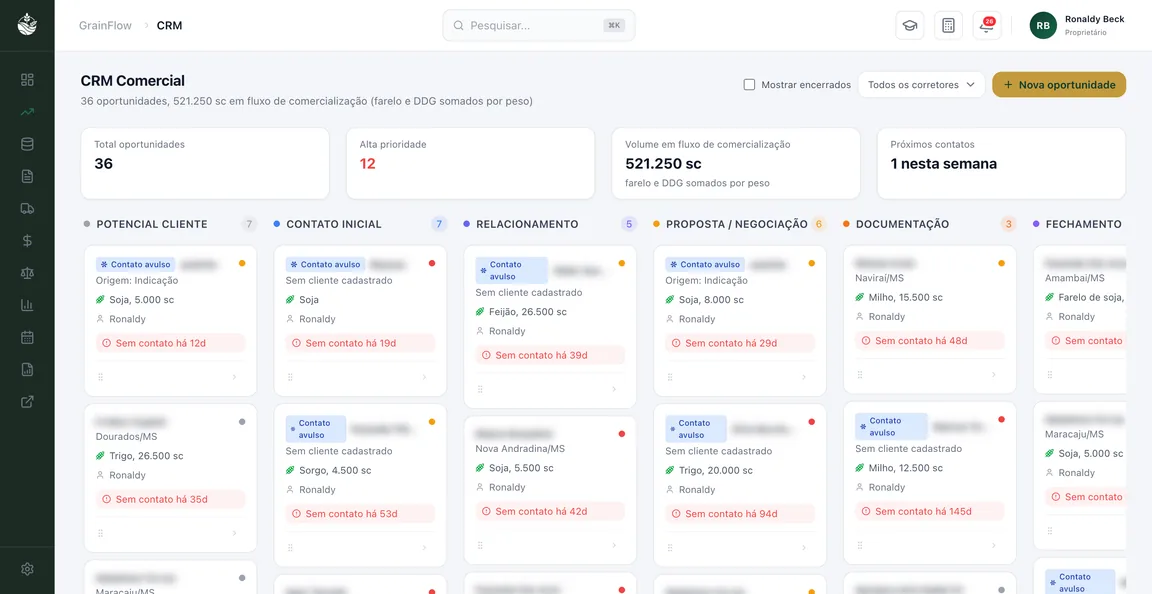Open the dashboard grid icon in sidebar
The width and height of the screenshot is (1152, 594).
tap(27, 79)
